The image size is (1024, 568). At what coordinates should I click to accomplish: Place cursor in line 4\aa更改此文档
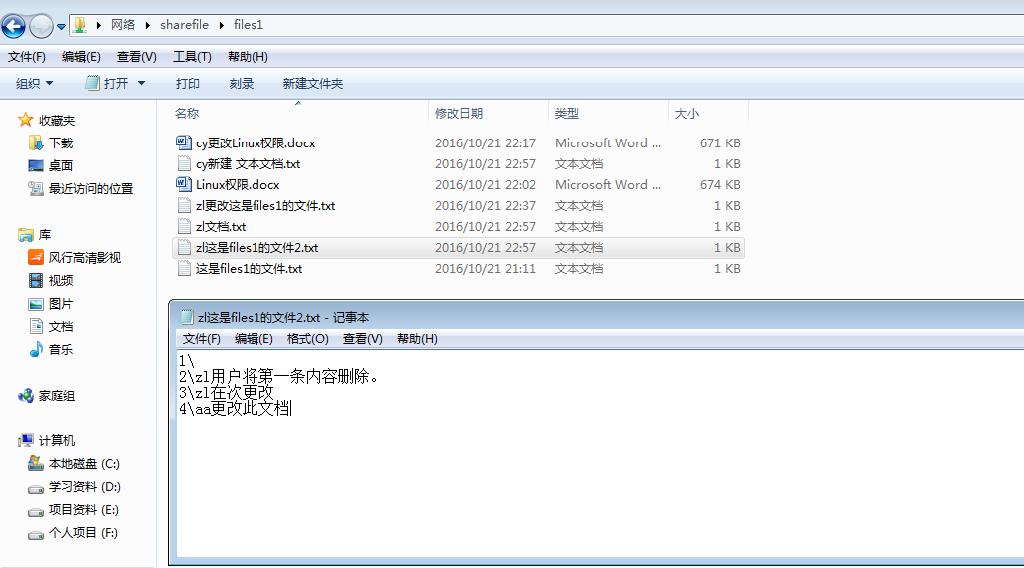[235, 409]
